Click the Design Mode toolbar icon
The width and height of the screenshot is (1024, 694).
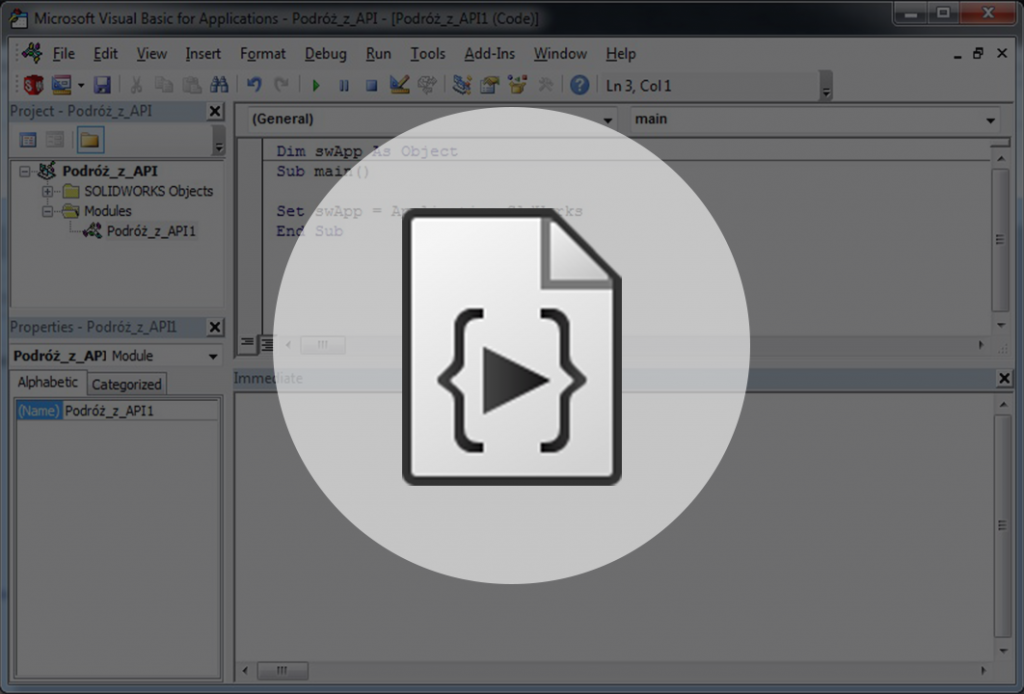[399, 85]
